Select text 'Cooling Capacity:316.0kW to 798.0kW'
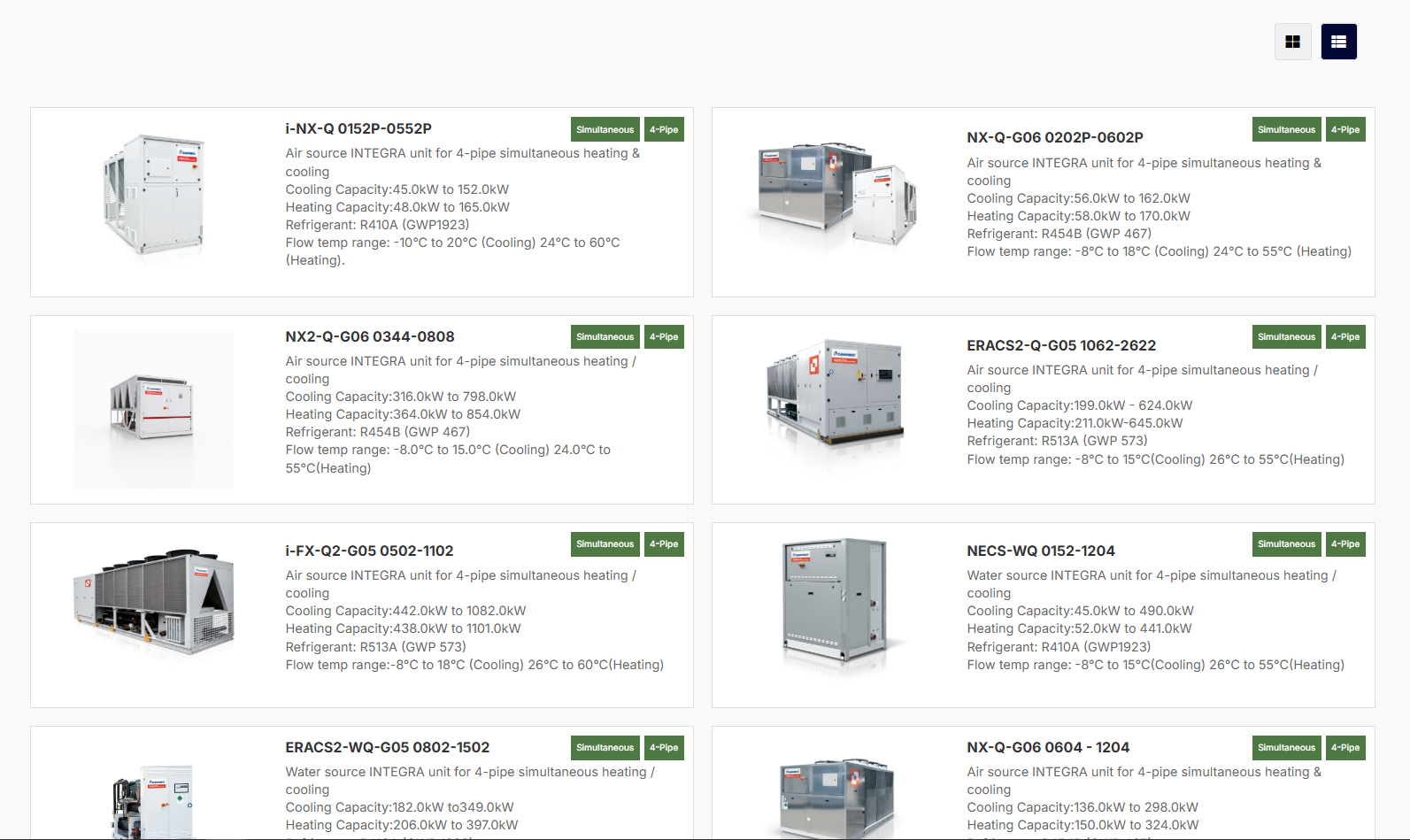 point(401,397)
